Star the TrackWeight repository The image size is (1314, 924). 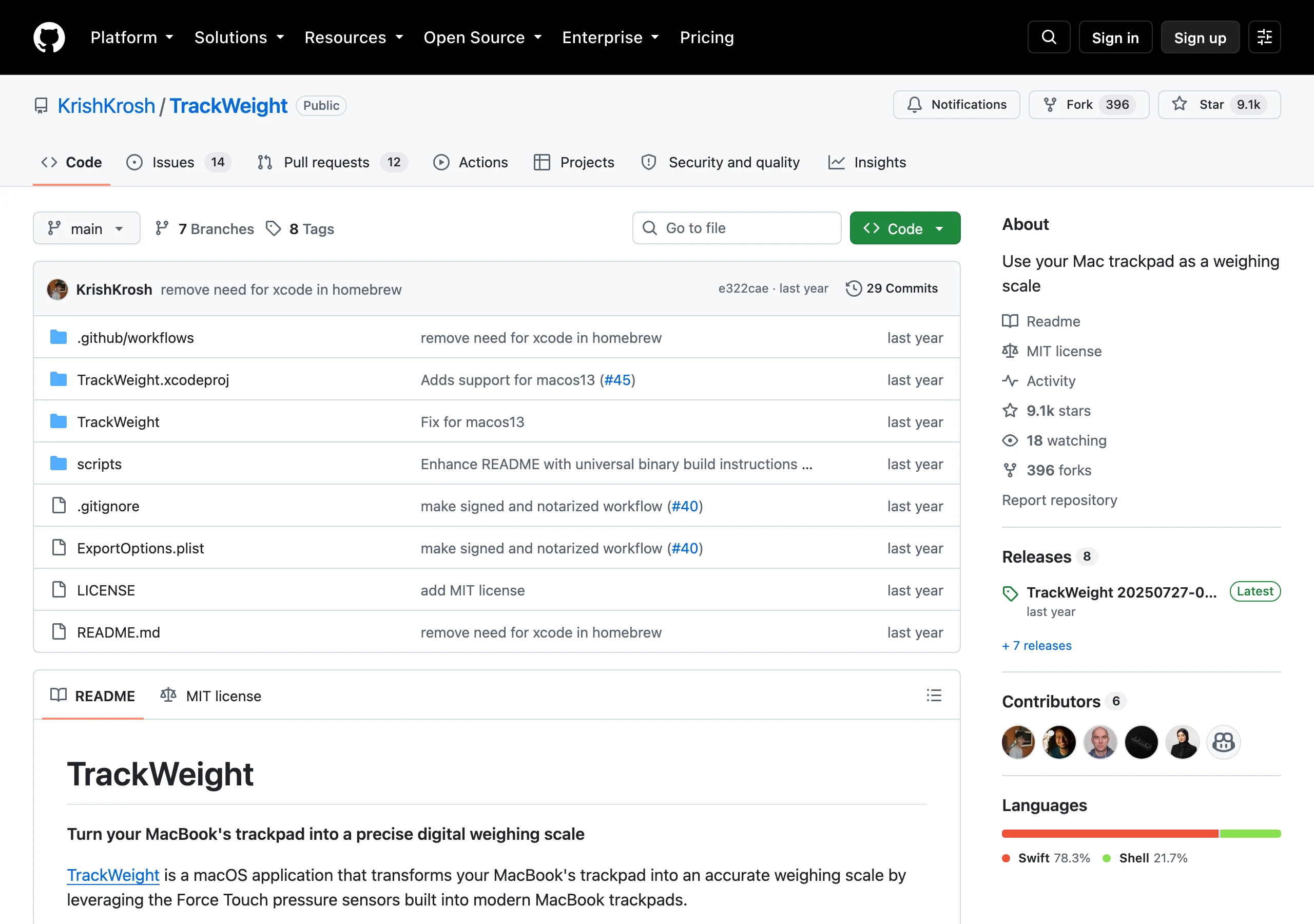[x=1219, y=105]
